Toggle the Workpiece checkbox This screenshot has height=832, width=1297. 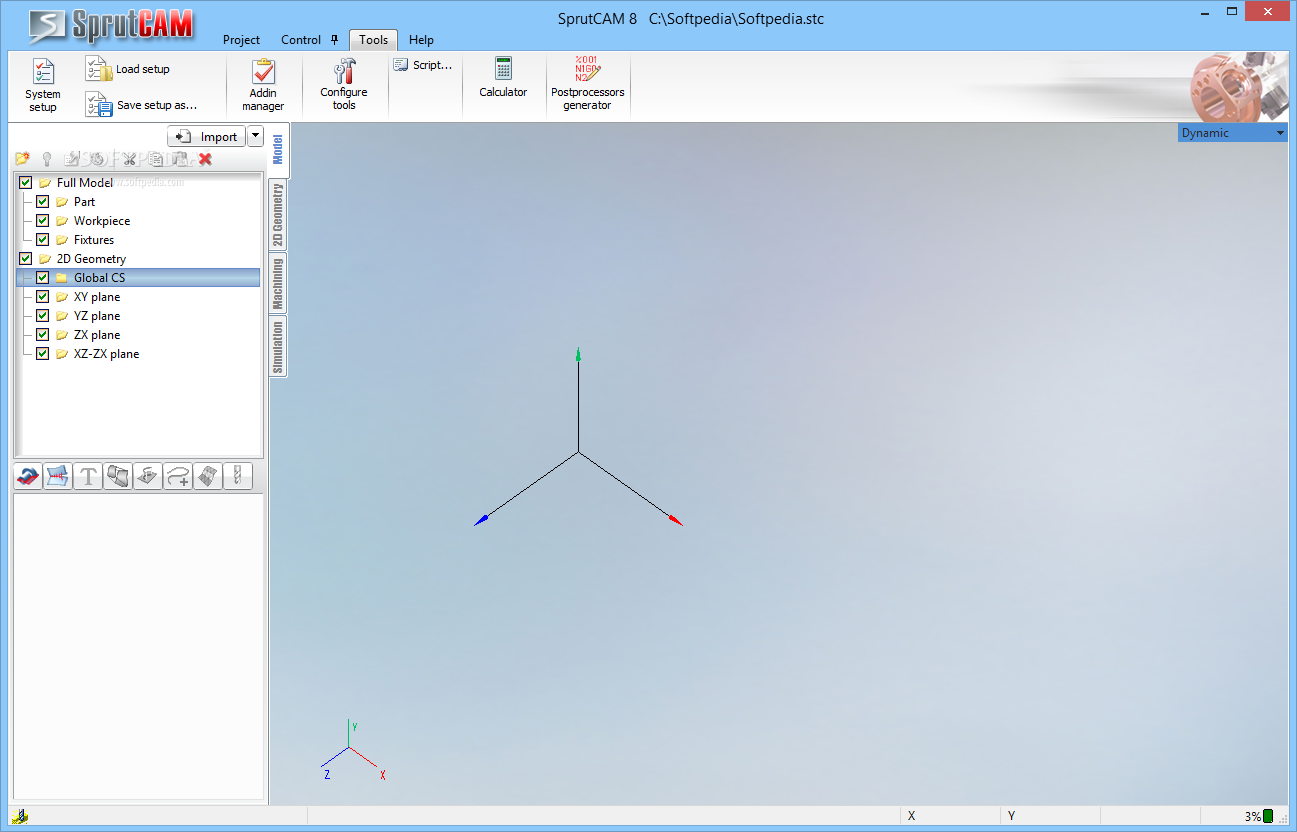42,221
